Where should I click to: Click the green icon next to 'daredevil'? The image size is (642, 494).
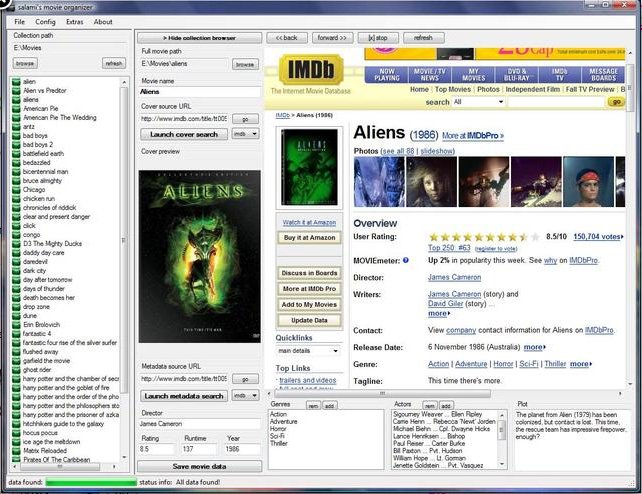tap(16, 262)
